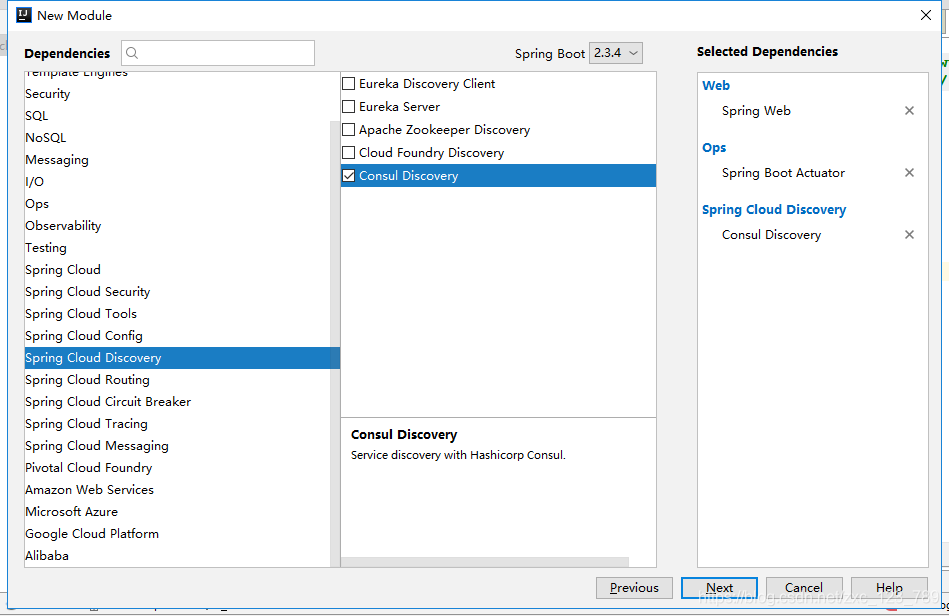Click Web group in Selected Dependencies

[x=716, y=85]
